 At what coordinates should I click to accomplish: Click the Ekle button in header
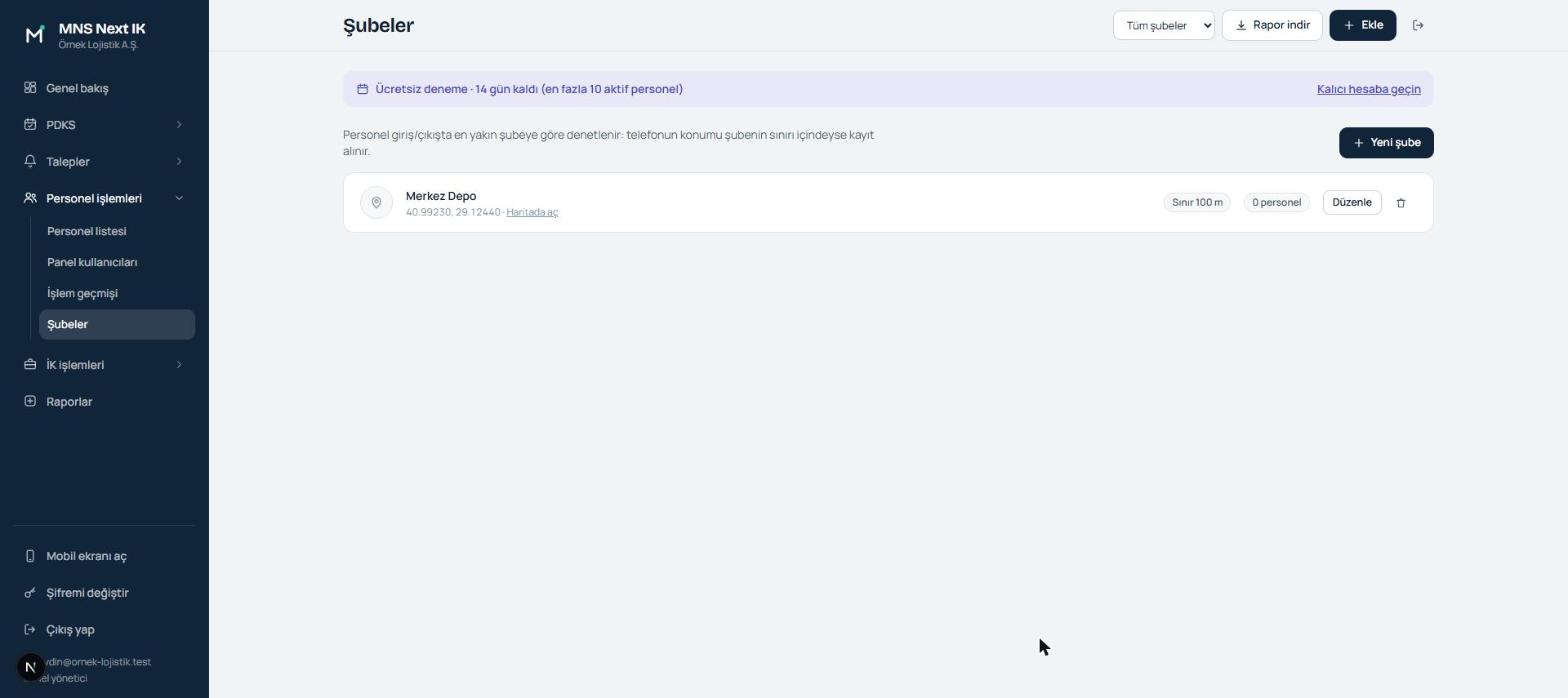(1363, 25)
